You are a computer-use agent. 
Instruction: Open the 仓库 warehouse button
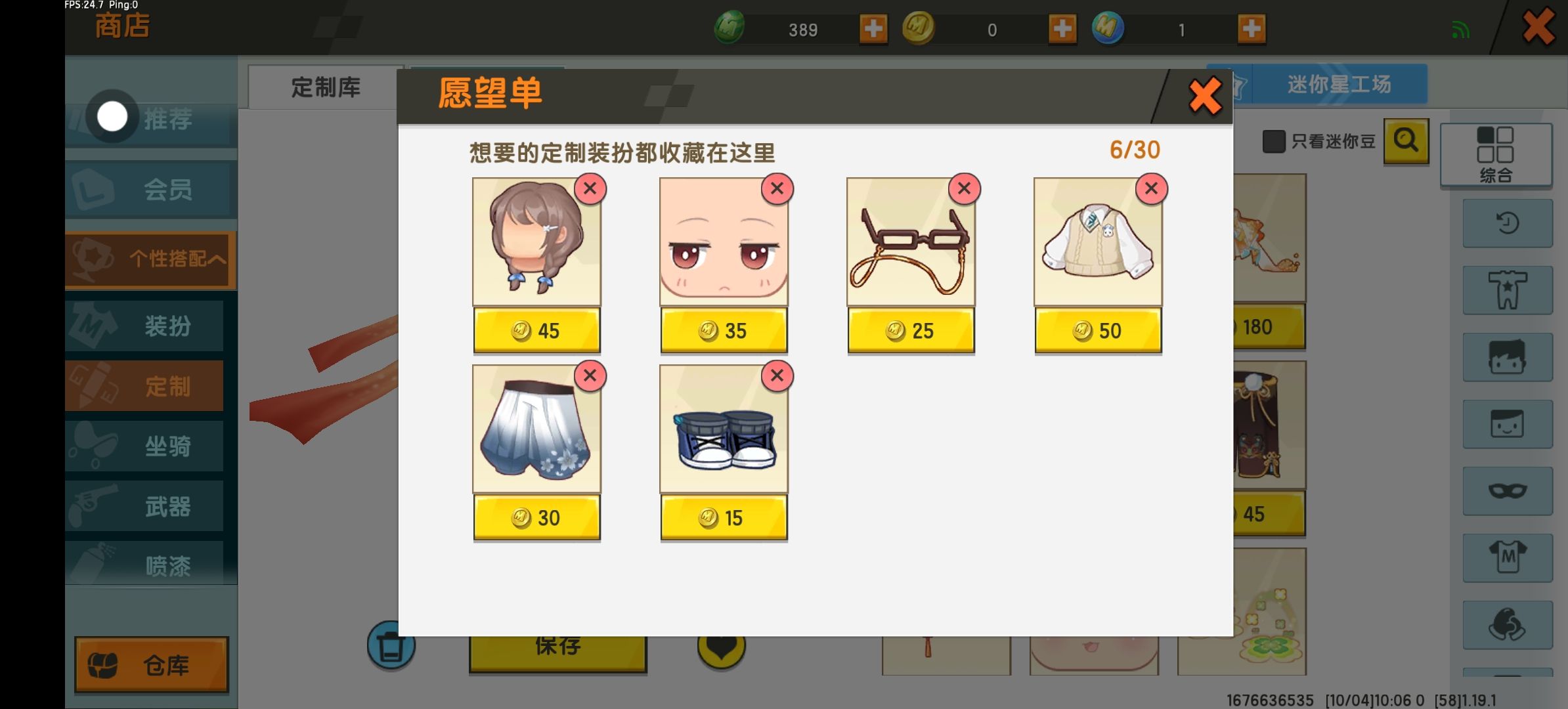[x=151, y=665]
